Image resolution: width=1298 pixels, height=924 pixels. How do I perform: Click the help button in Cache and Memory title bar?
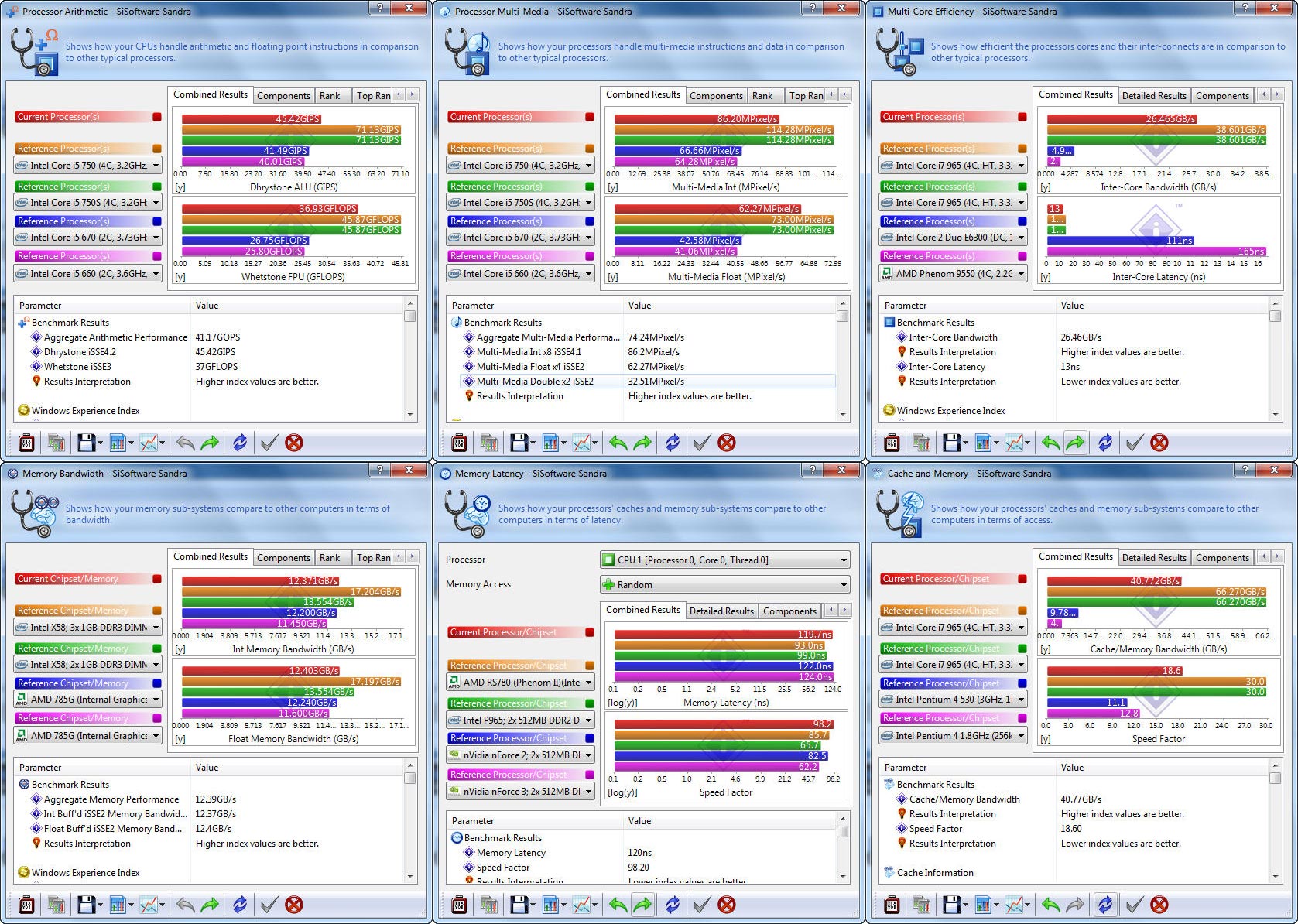[1245, 470]
